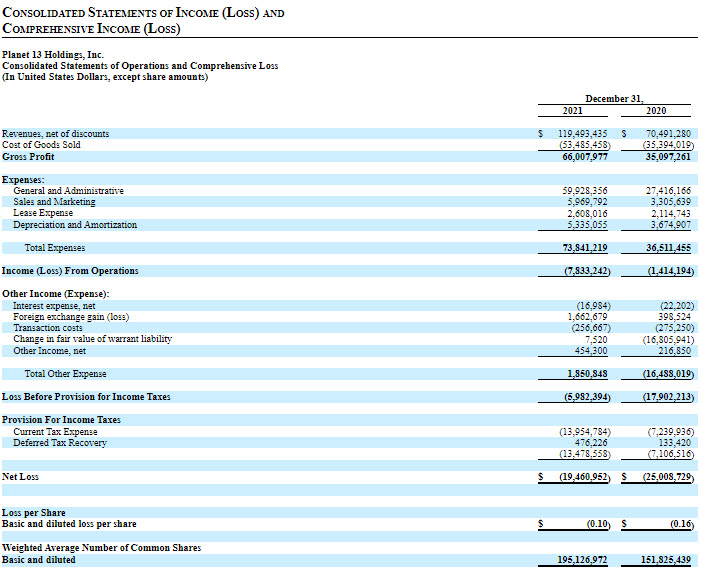Select the 'Transaction costs' row label
Image resolution: width=701 pixels, height=578 pixels.
tap(48, 328)
